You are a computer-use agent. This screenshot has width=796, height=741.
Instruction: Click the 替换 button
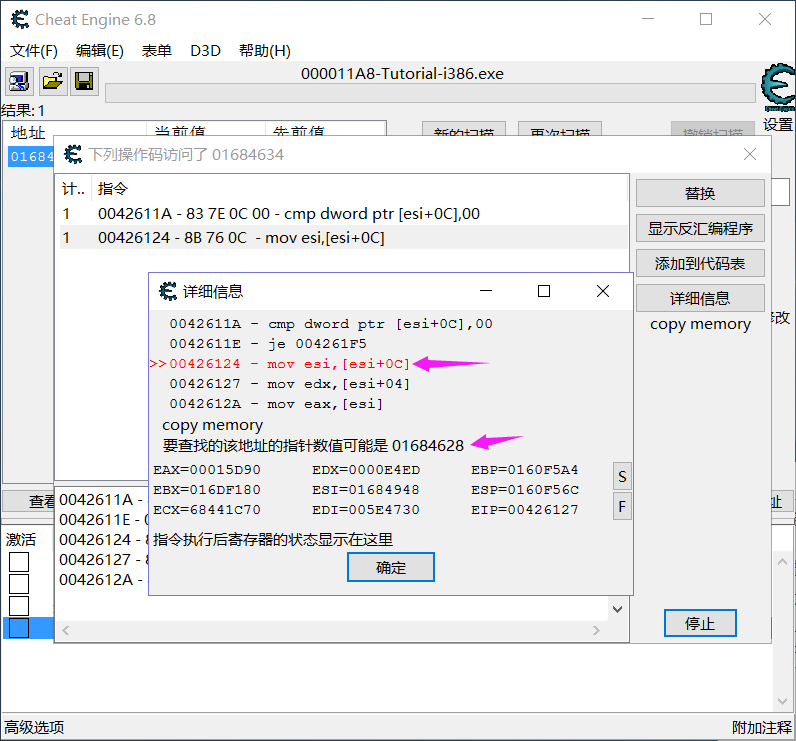tap(700, 193)
